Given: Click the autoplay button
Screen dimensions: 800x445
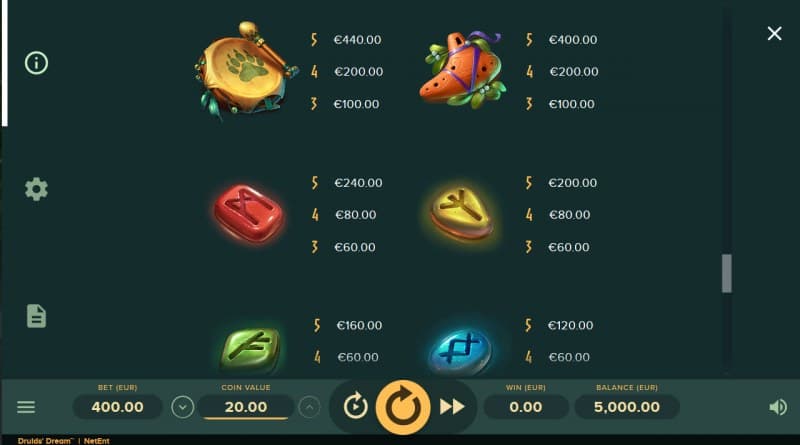Looking at the screenshot, I should click(x=355, y=407).
